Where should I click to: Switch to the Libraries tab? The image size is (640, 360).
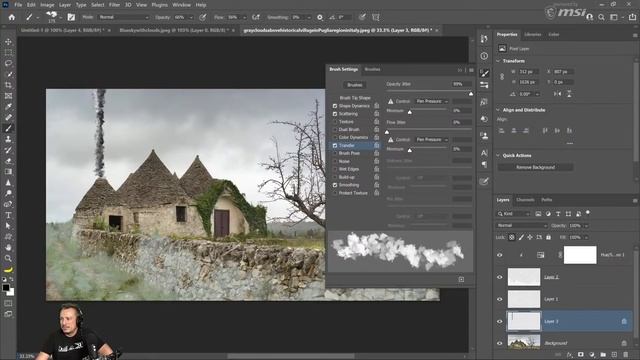pos(533,35)
